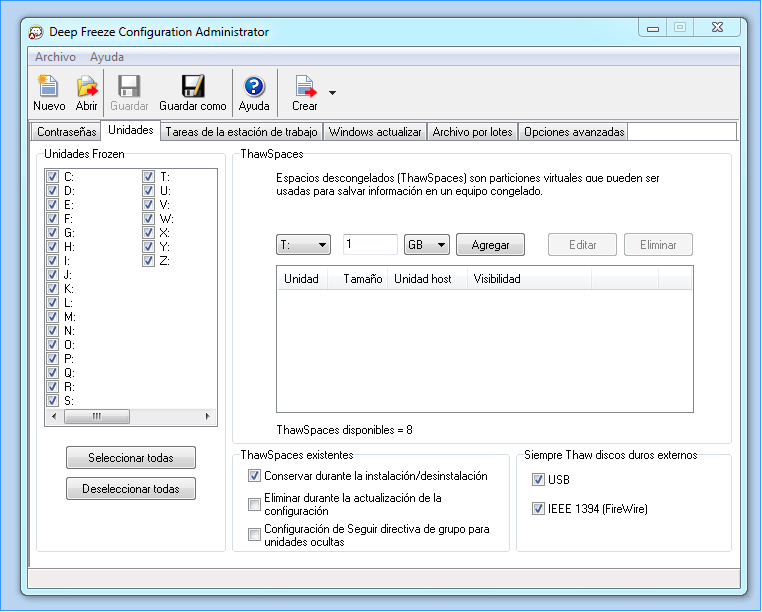The width and height of the screenshot is (762, 612).
Task: Click Seleccionar todas button
Action: coord(131,458)
